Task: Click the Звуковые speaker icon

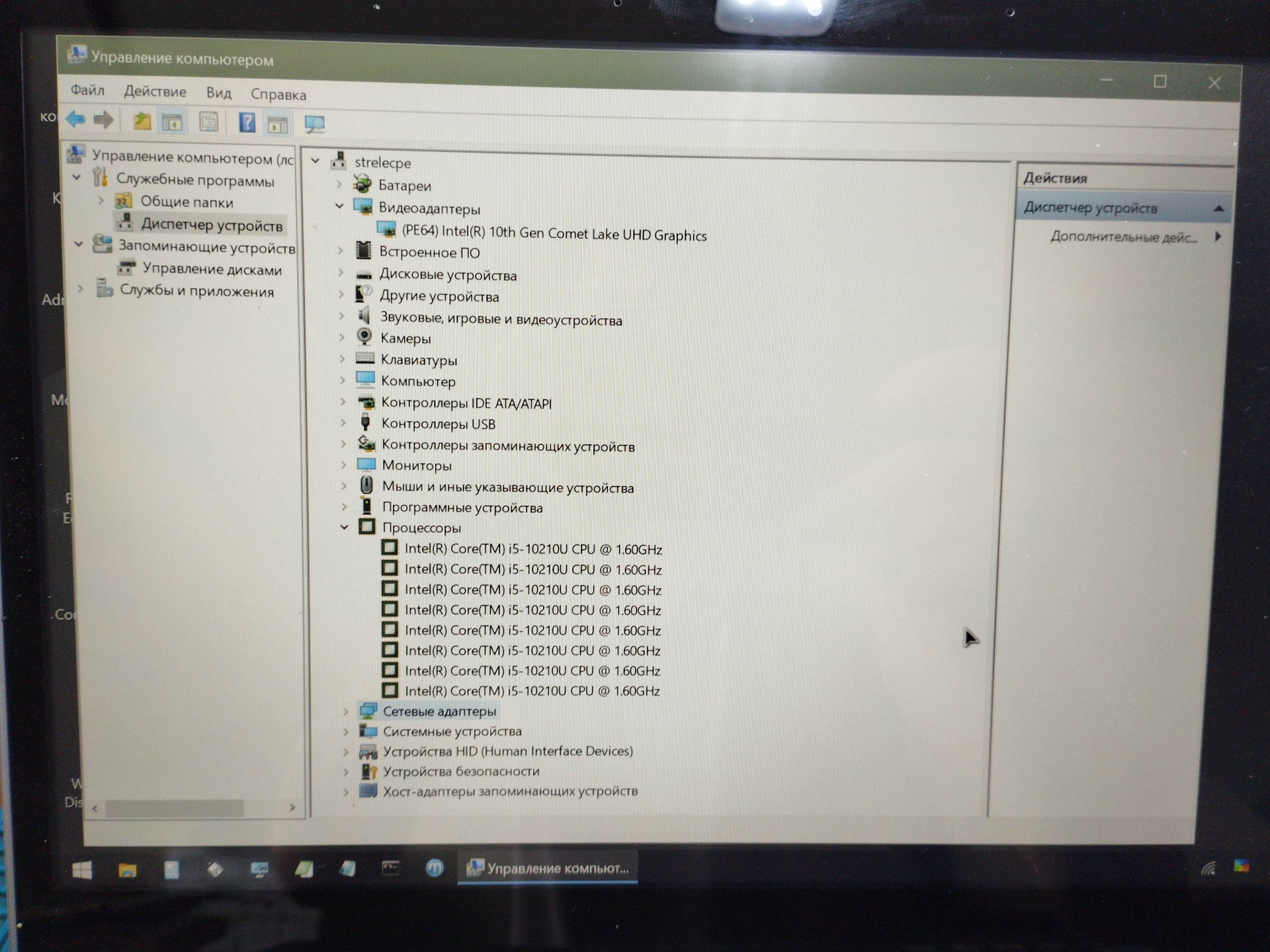Action: pyautogui.click(x=364, y=316)
